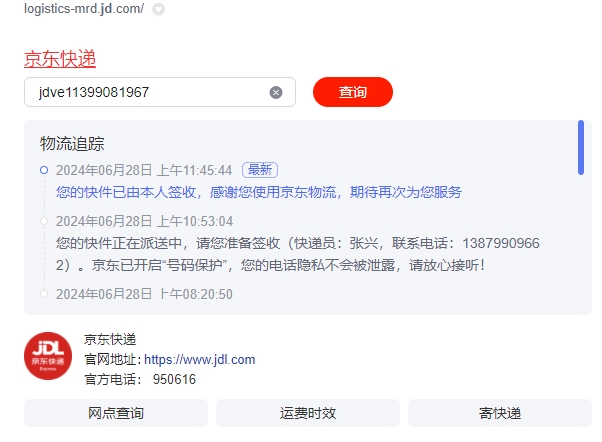Visit the https://www.jdl.com official link
Screen dimensions: 602x442
[x=200, y=359]
